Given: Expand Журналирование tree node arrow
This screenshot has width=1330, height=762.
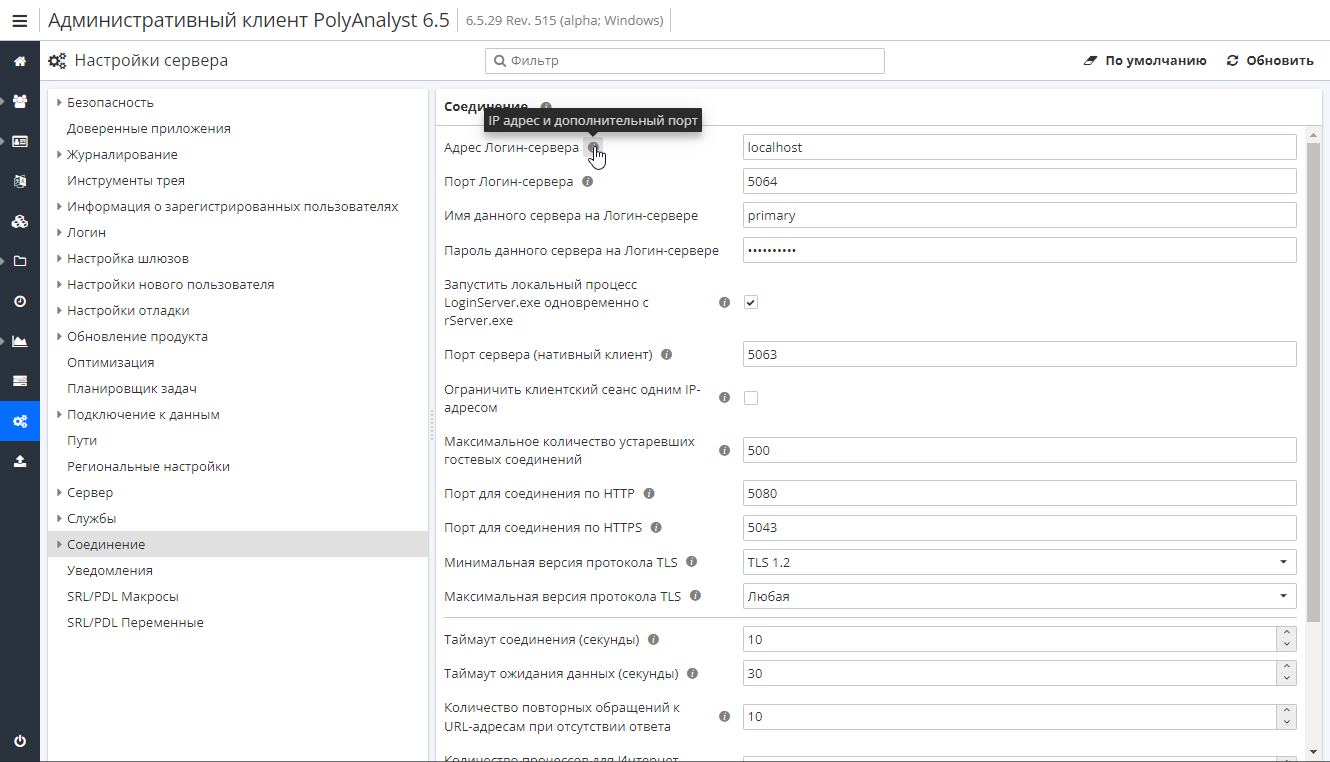Looking at the screenshot, I should [59, 154].
